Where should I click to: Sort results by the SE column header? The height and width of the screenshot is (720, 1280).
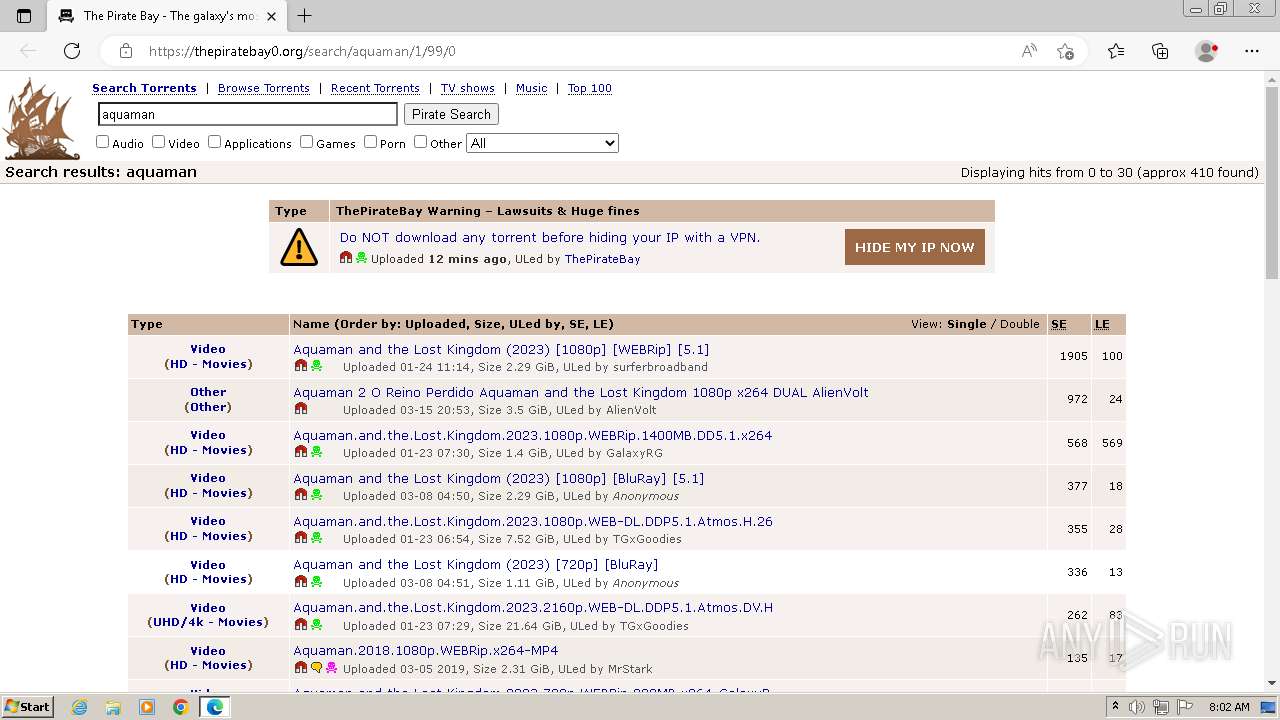pos(1058,324)
